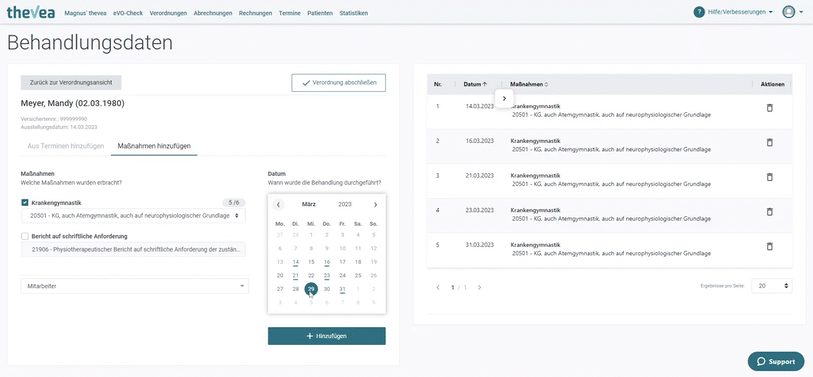Click the Hinzufügen button
This screenshot has width=813, height=377.
pos(327,336)
